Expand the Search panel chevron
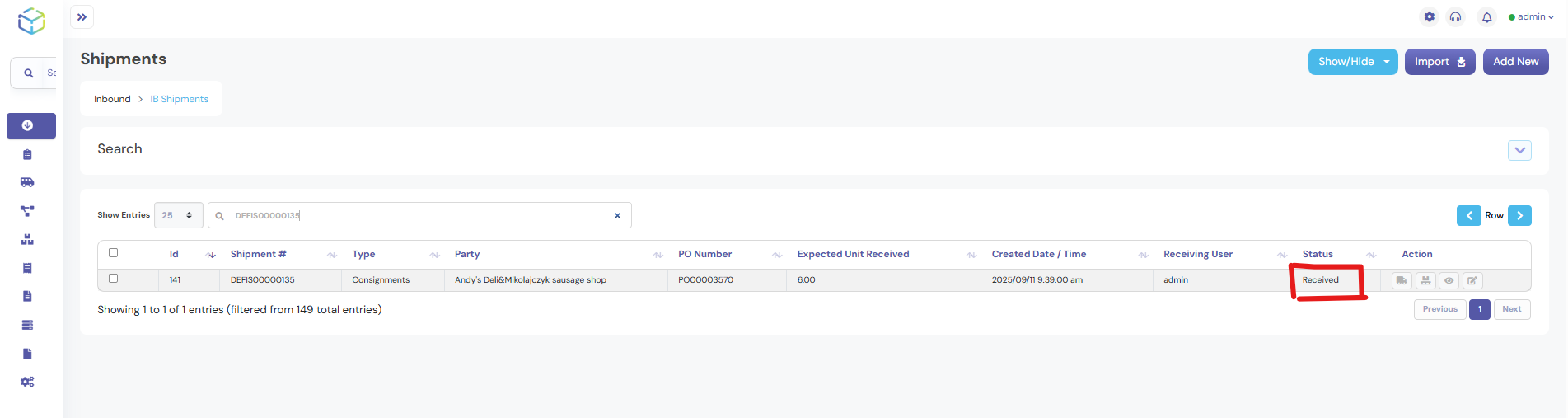Viewport: 1568px width, 418px height. tap(1519, 150)
